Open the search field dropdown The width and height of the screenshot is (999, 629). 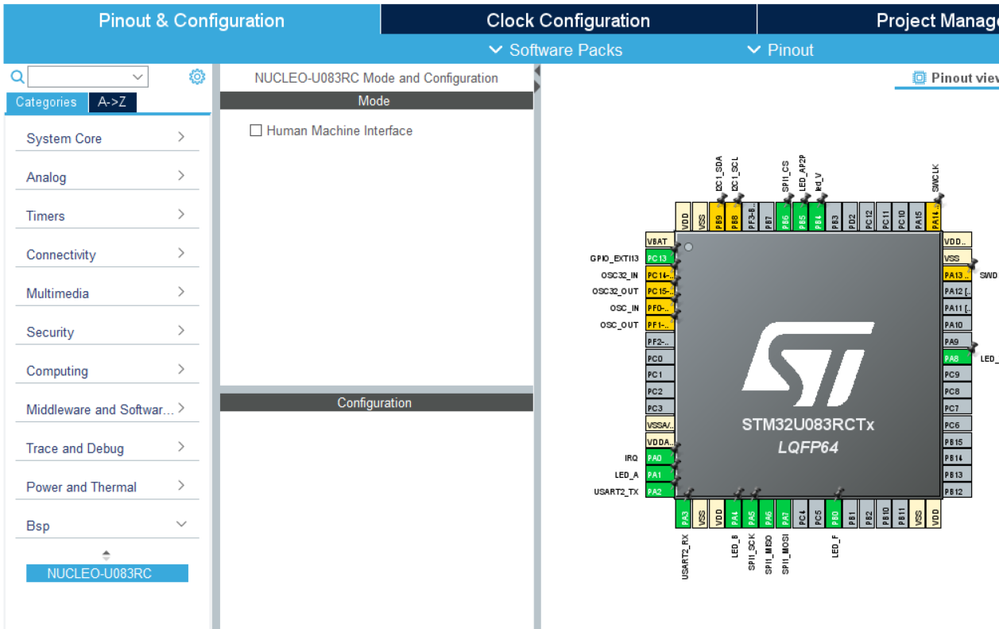coord(138,77)
